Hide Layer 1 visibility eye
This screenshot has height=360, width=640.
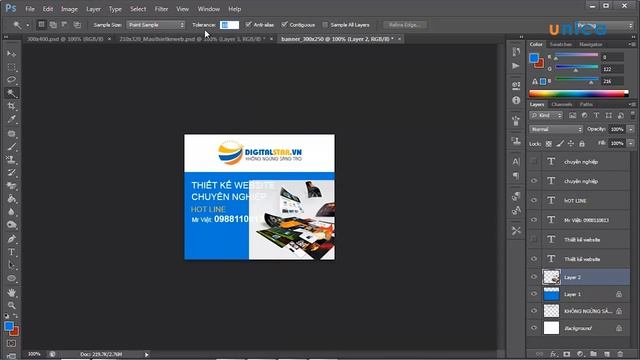pyautogui.click(x=534, y=294)
